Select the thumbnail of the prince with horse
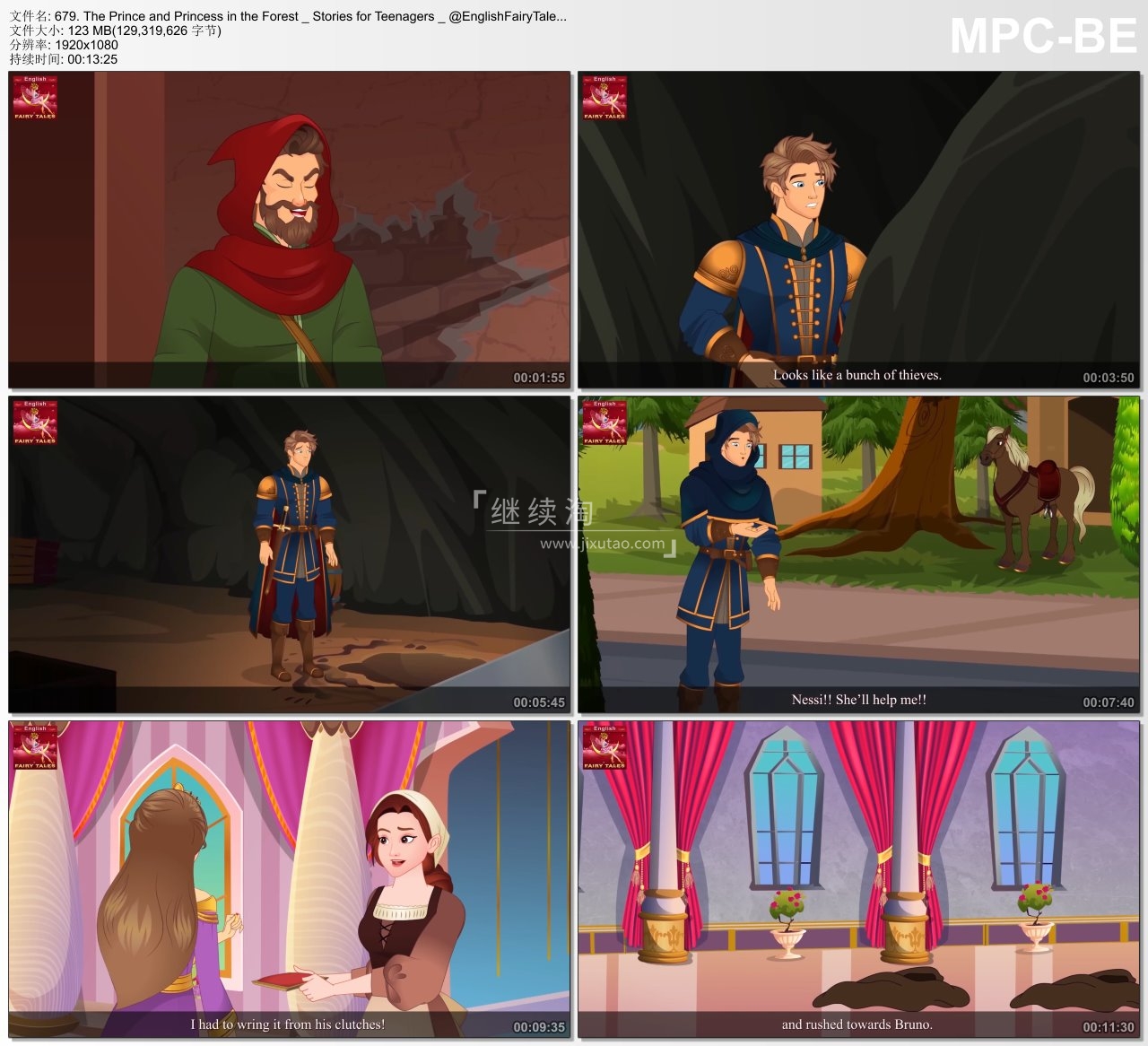Viewport: 1148px width, 1046px height. coord(858,554)
